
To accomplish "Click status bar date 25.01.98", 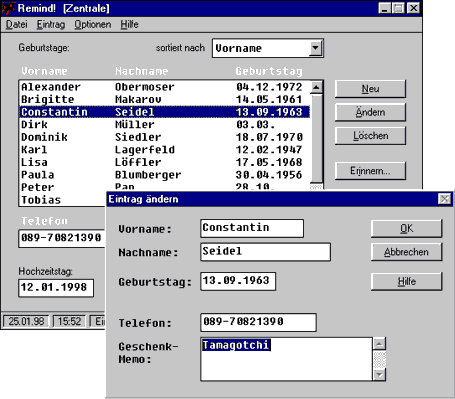I will (26, 321).
